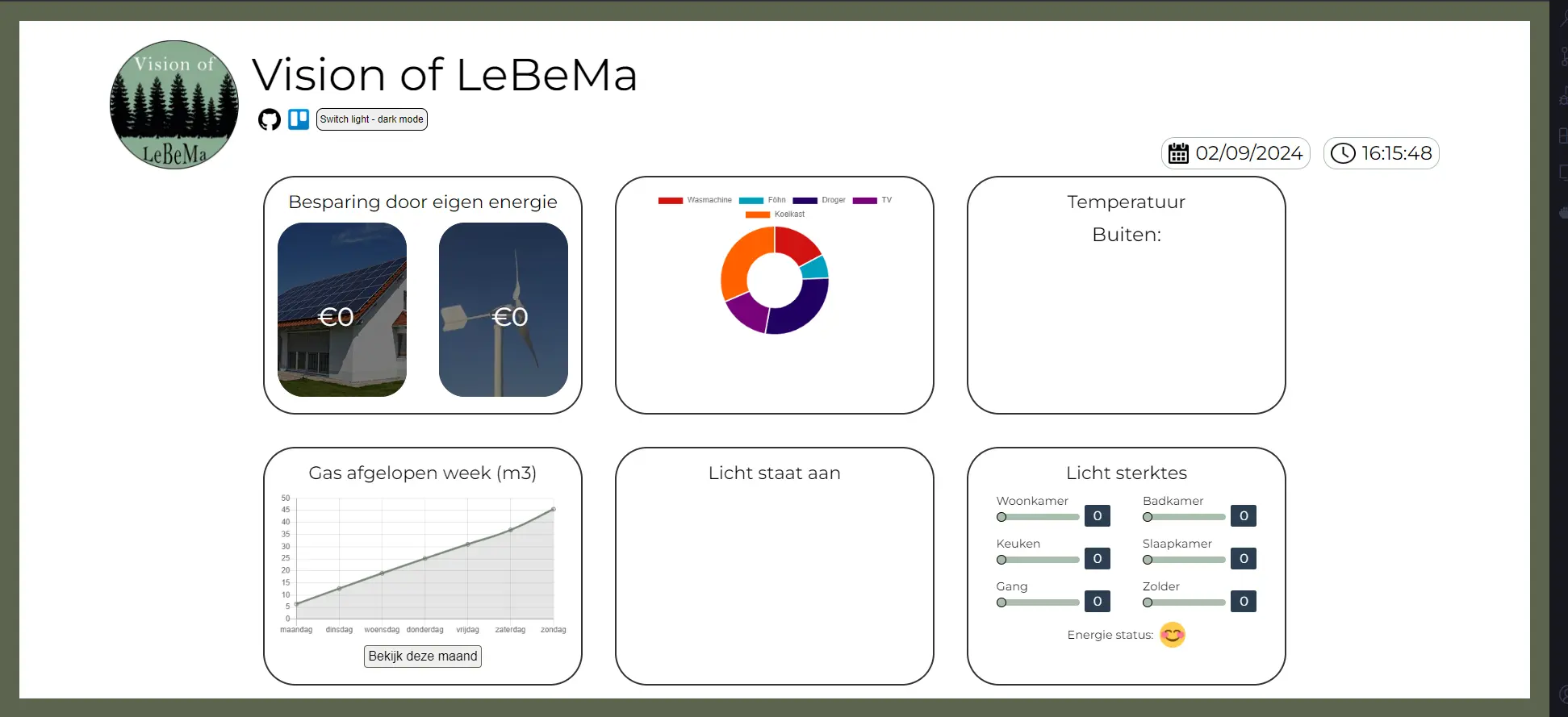This screenshot has height=717, width=1568.
Task: Open the GitHub icon link
Action: click(x=270, y=119)
